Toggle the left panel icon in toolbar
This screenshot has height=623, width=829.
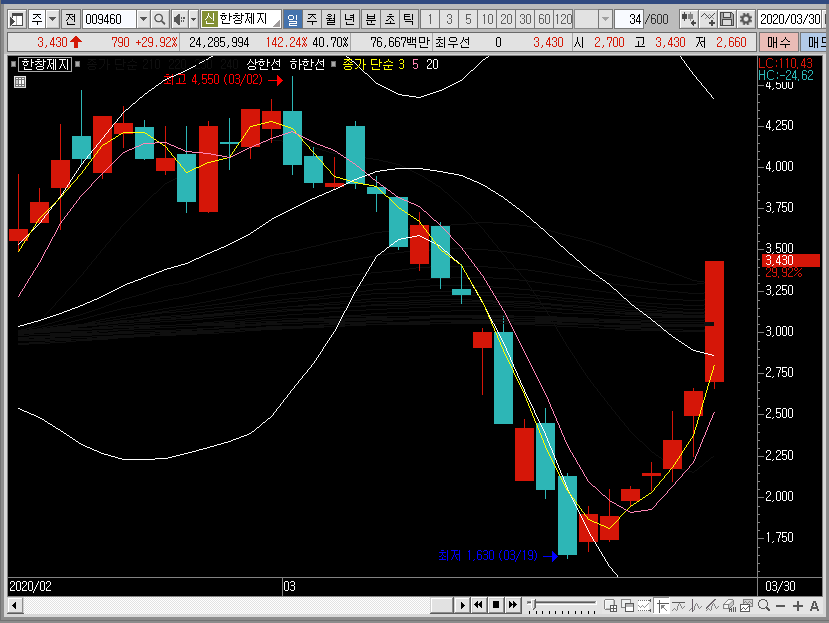(x=16, y=20)
